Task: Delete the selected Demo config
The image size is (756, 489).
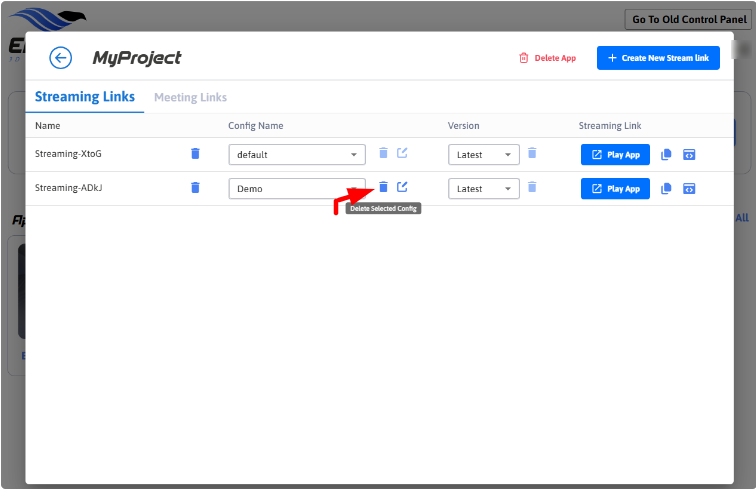Action: tap(383, 187)
